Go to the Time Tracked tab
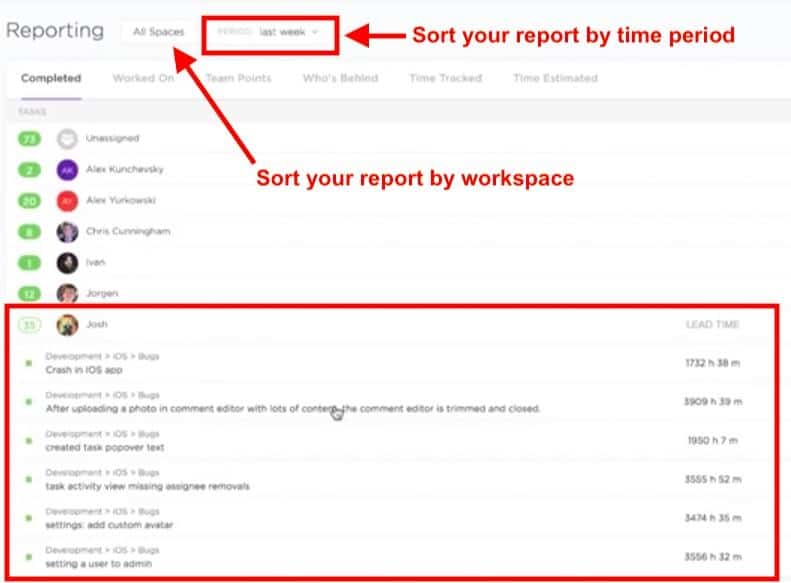This screenshot has width=791, height=583. pos(445,78)
